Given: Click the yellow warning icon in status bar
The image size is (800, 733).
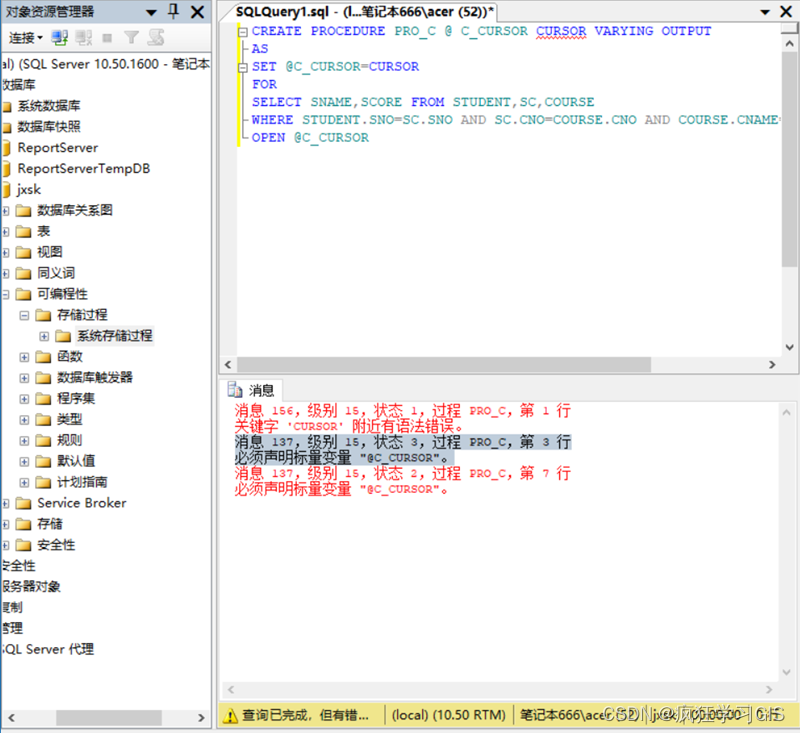Looking at the screenshot, I should pos(231,716).
